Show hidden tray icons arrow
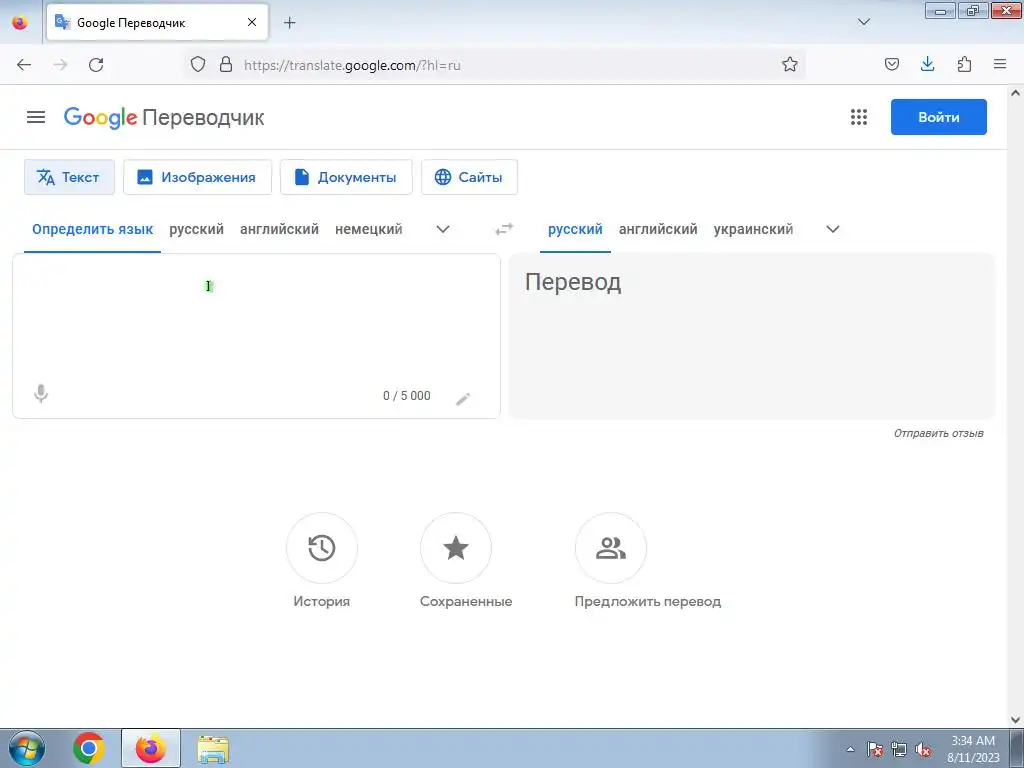Viewport: 1024px width, 768px height. 850,750
